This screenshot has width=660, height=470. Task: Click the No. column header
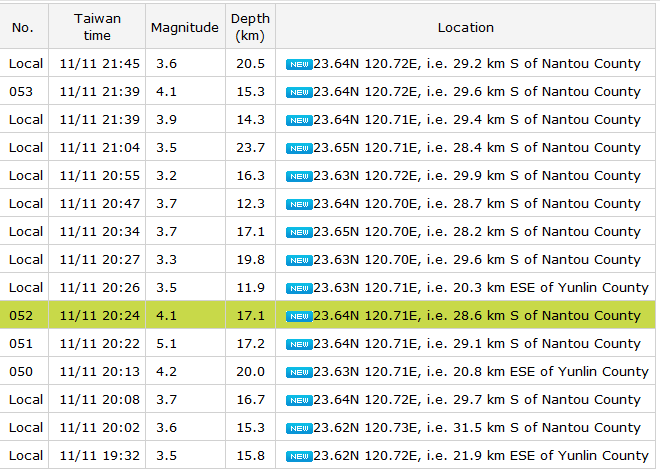[x=23, y=28]
